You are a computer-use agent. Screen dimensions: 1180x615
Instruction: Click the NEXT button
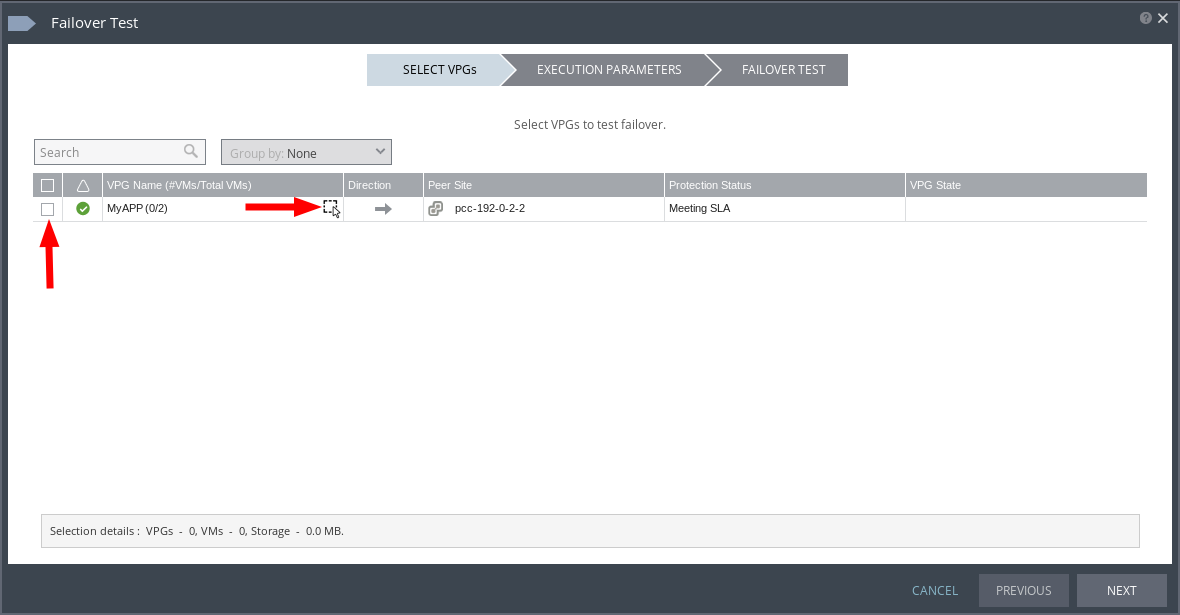click(1121, 590)
